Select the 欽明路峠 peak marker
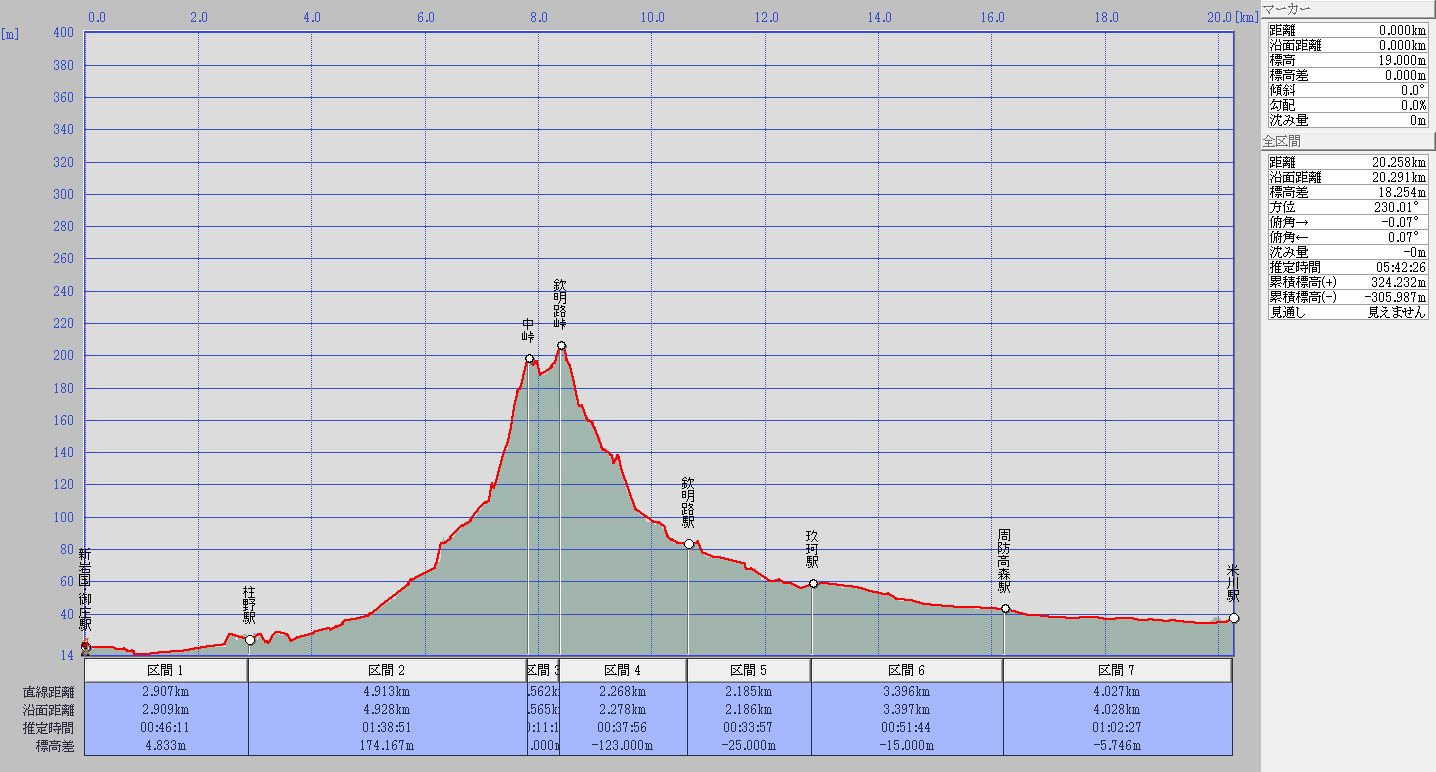The height and width of the screenshot is (772, 1436). click(561, 346)
